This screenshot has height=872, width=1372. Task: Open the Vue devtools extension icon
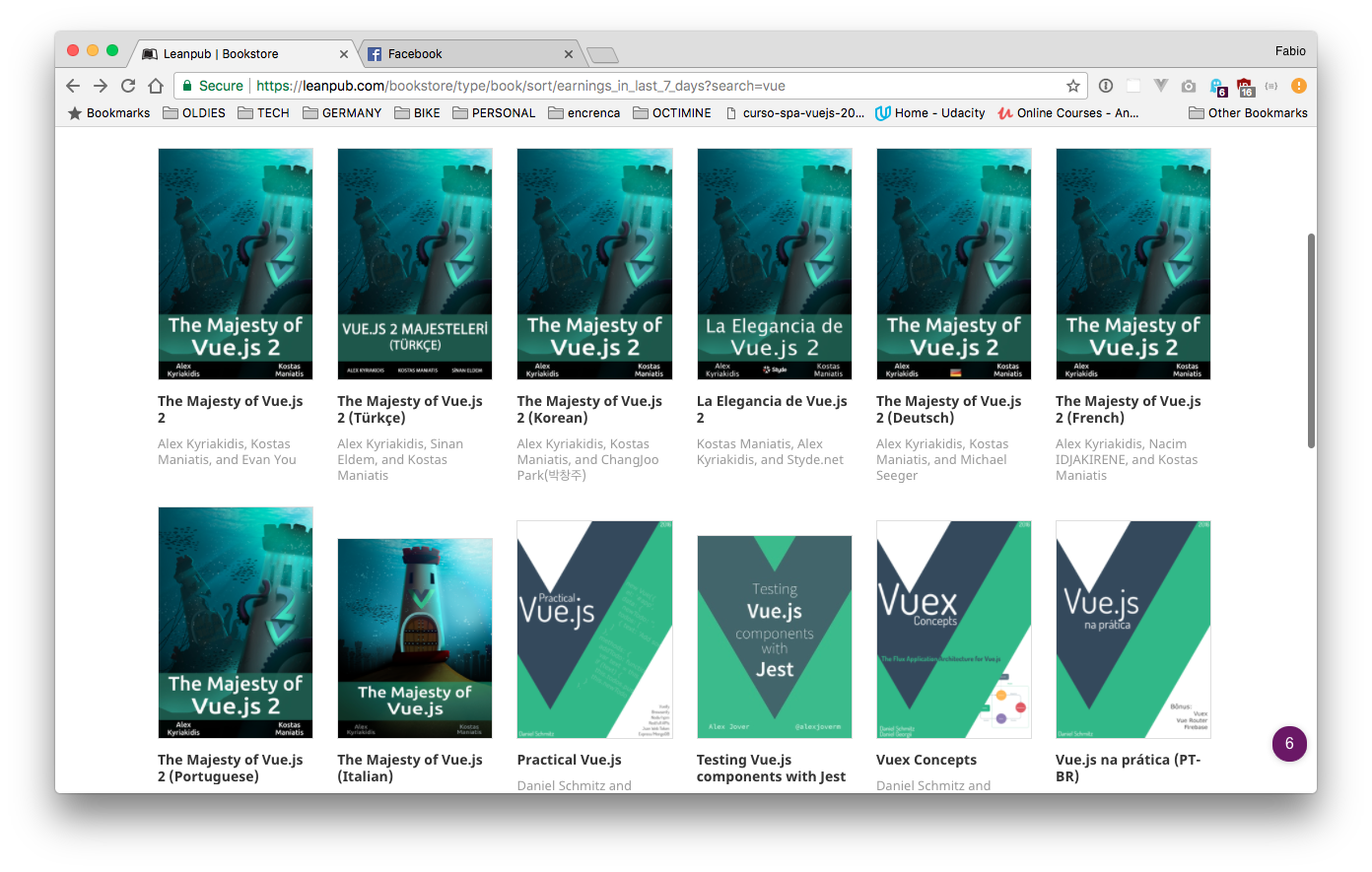click(1161, 86)
